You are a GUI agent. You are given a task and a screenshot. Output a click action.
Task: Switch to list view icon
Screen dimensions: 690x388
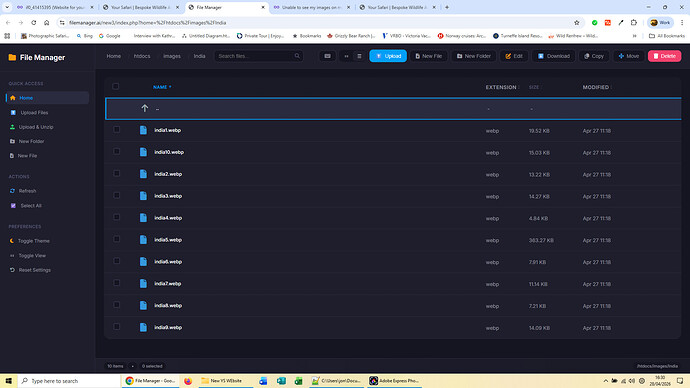pos(359,56)
